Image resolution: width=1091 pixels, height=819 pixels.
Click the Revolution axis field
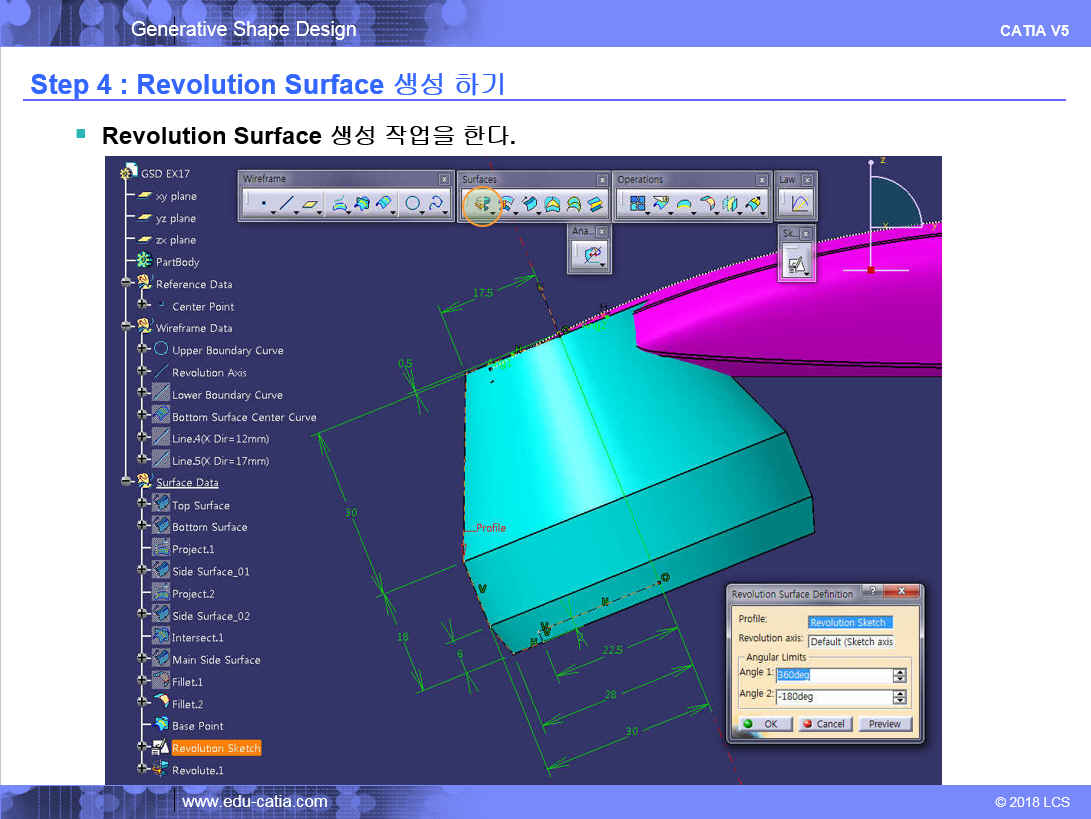[x=850, y=642]
